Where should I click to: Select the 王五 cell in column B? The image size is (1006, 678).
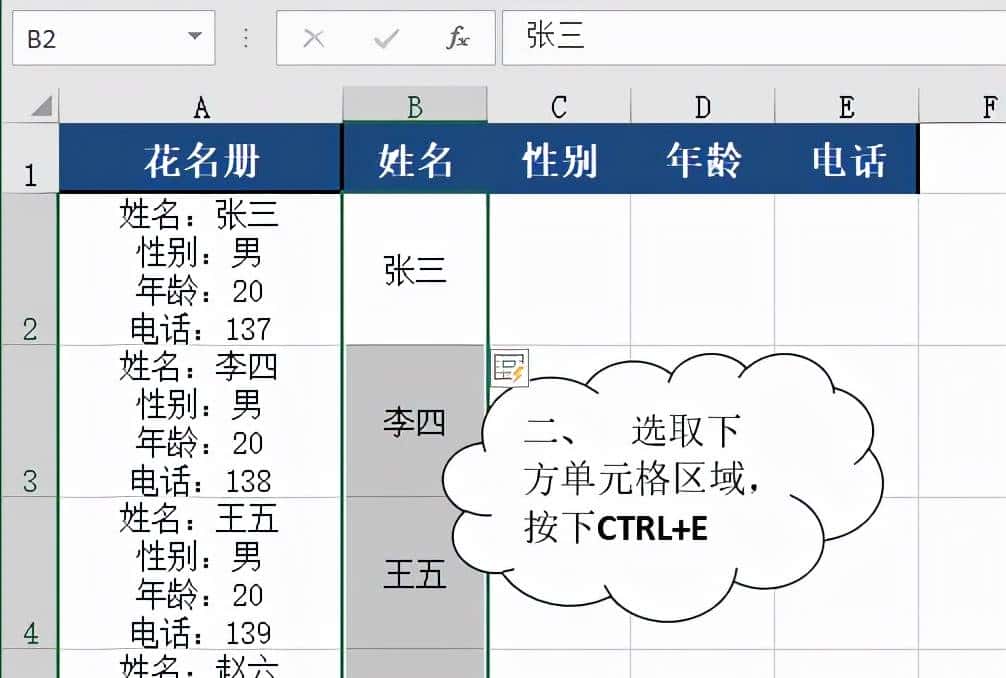tap(414, 575)
